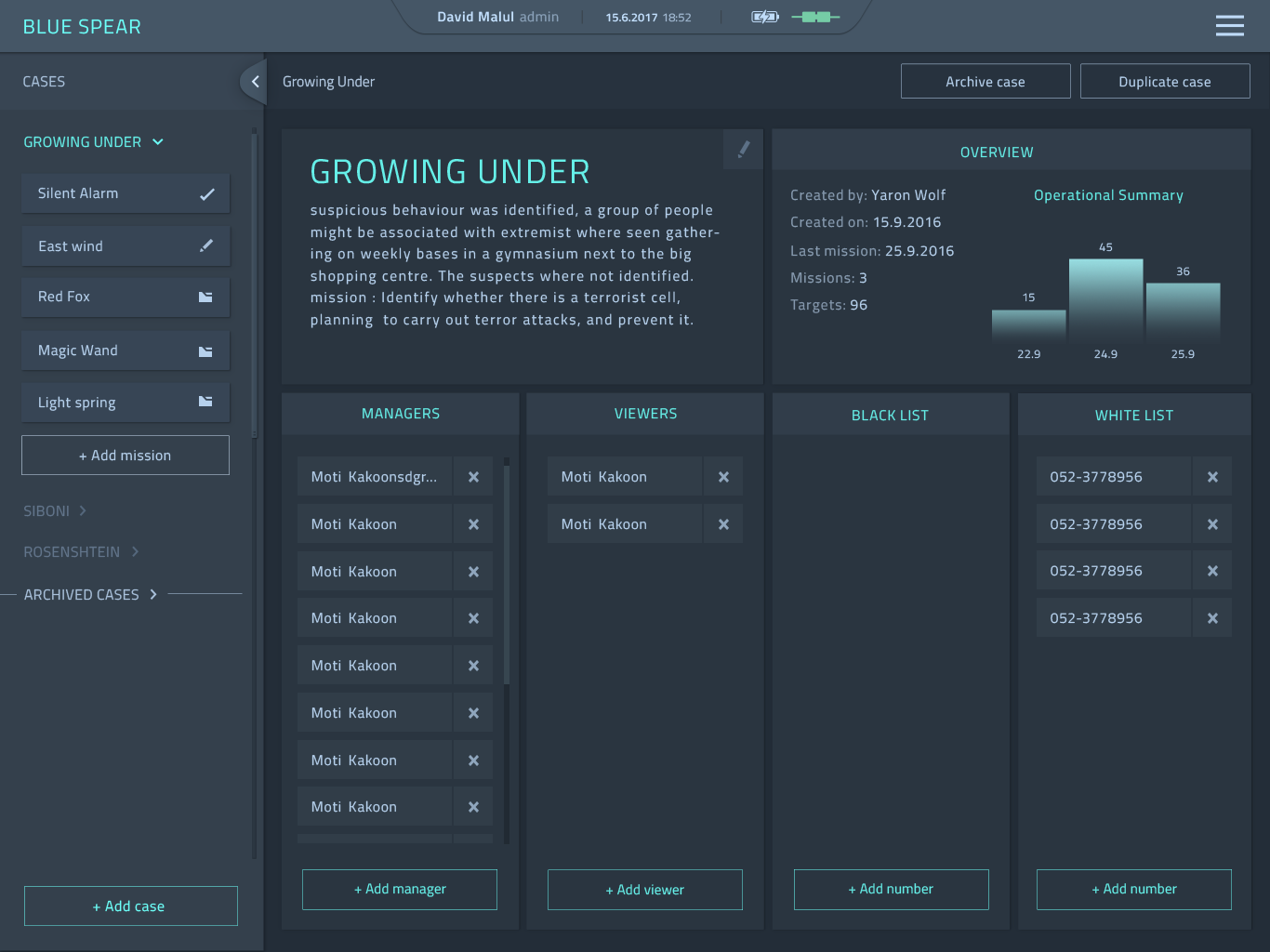Click the Duplicate case button

click(x=1165, y=81)
